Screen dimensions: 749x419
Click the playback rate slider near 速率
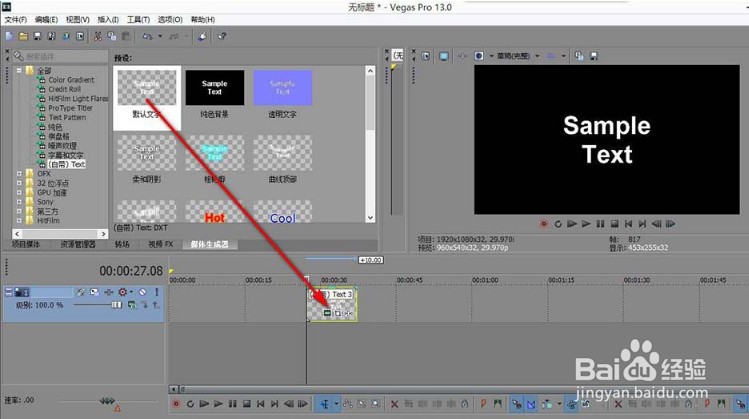[x=108, y=401]
